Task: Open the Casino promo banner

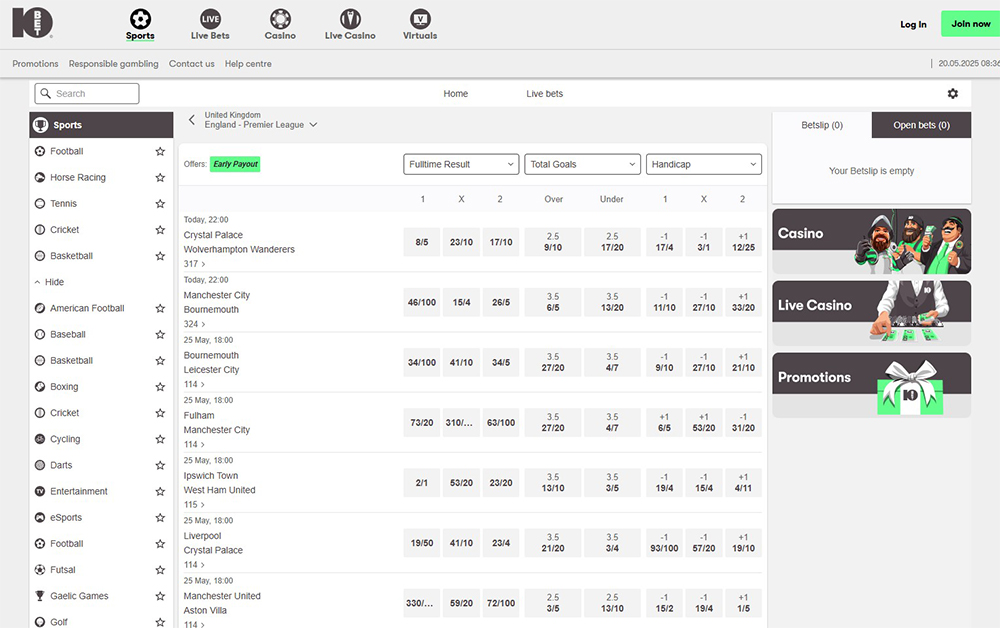Action: [872, 242]
